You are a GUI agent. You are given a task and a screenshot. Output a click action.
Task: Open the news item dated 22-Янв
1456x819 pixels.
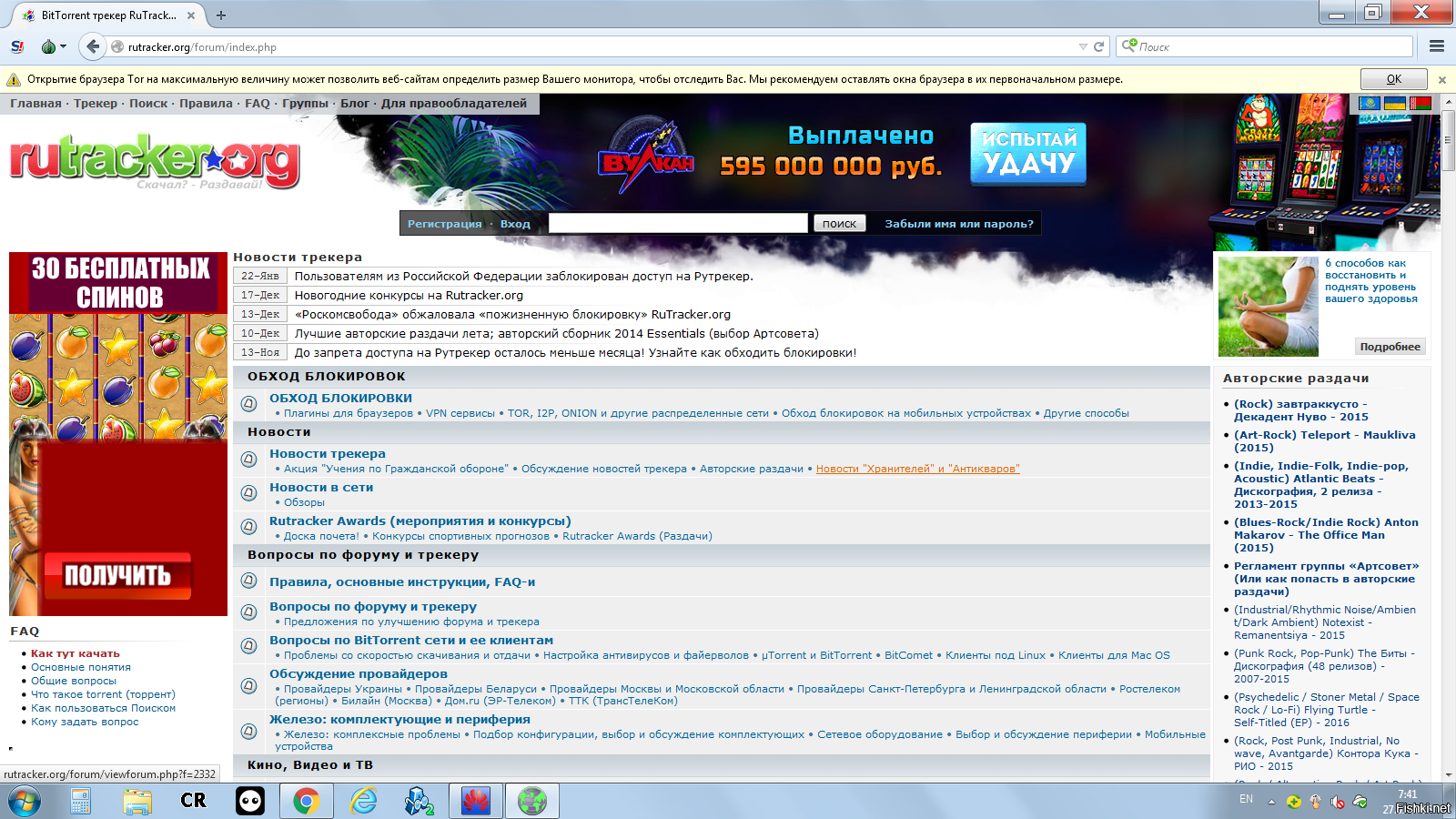[523, 277]
